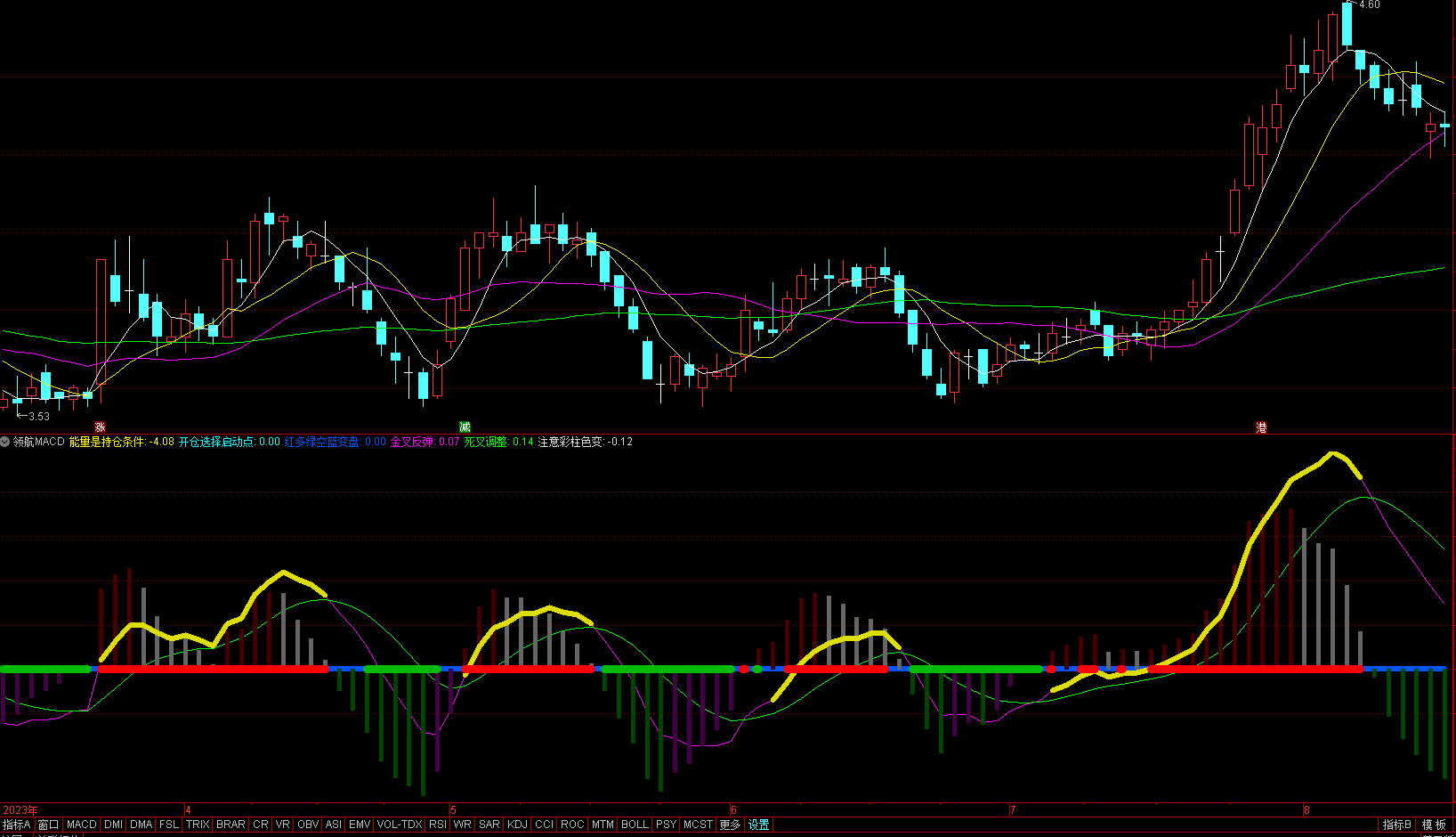Viewport: 1456px width, 837px height.
Task: Click the 领航MACD indicator name
Action: 39,442
